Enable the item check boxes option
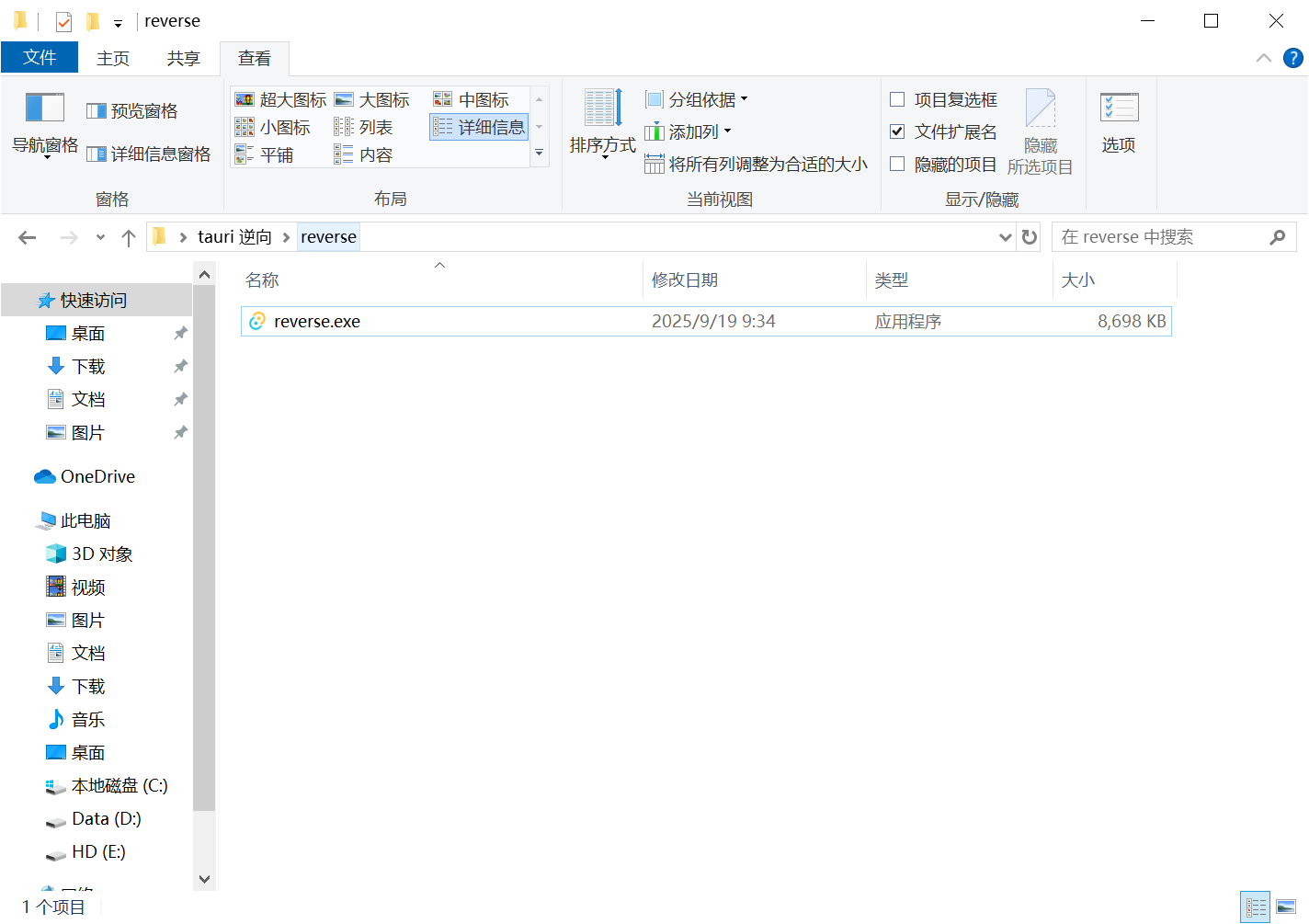1309x924 pixels. tap(898, 99)
